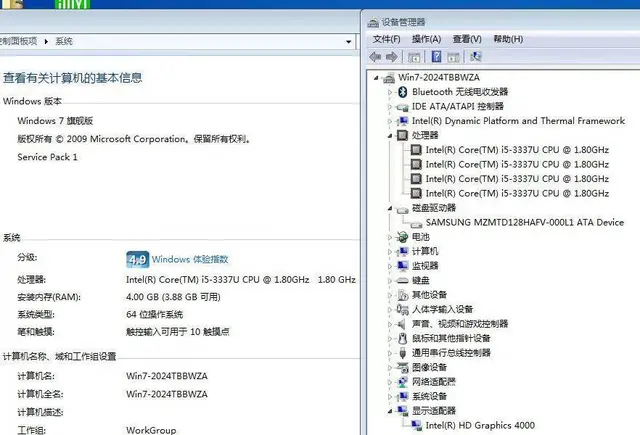Click the Windows 7 旗舰版 text
This screenshot has width=640, height=435.
pos(55,121)
